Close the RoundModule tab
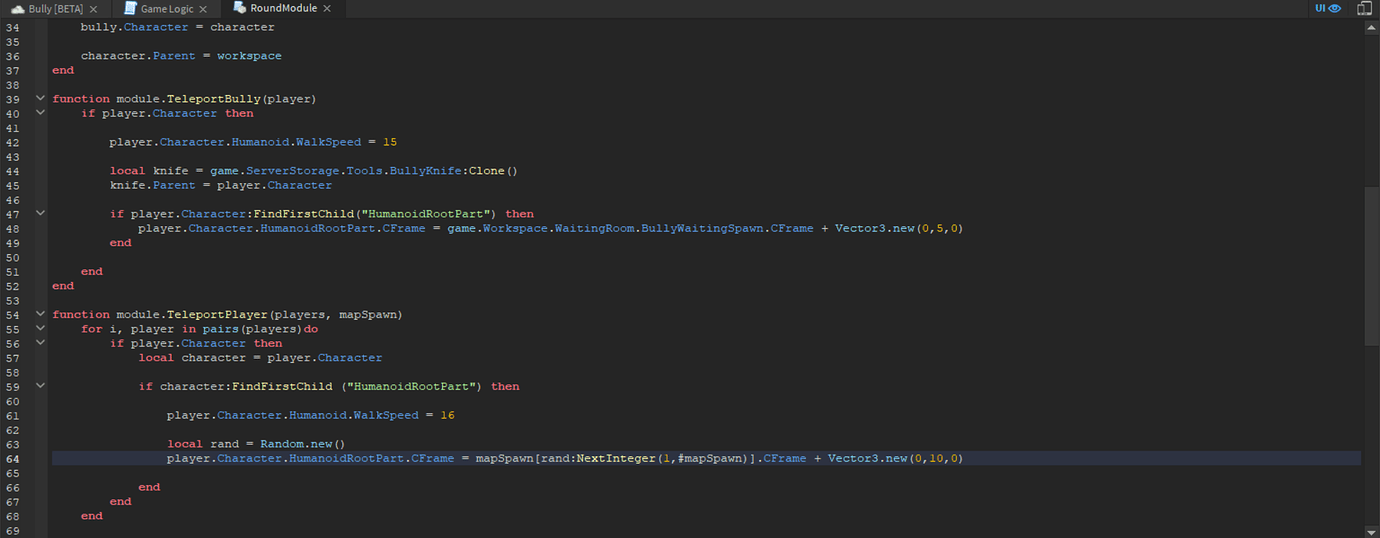The width and height of the screenshot is (1380, 538). pyautogui.click(x=326, y=9)
